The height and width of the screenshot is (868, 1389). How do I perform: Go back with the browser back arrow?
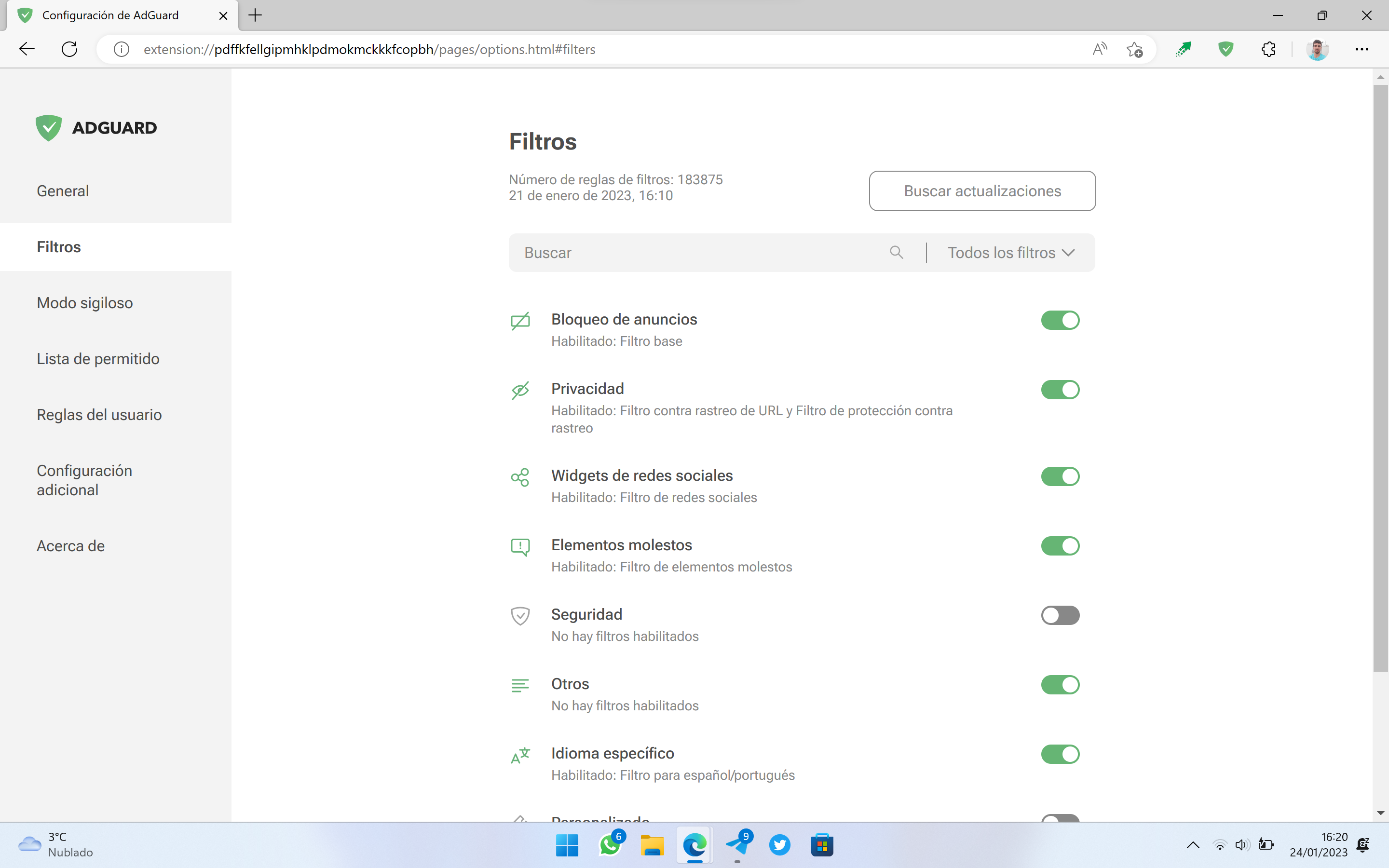click(x=27, y=49)
